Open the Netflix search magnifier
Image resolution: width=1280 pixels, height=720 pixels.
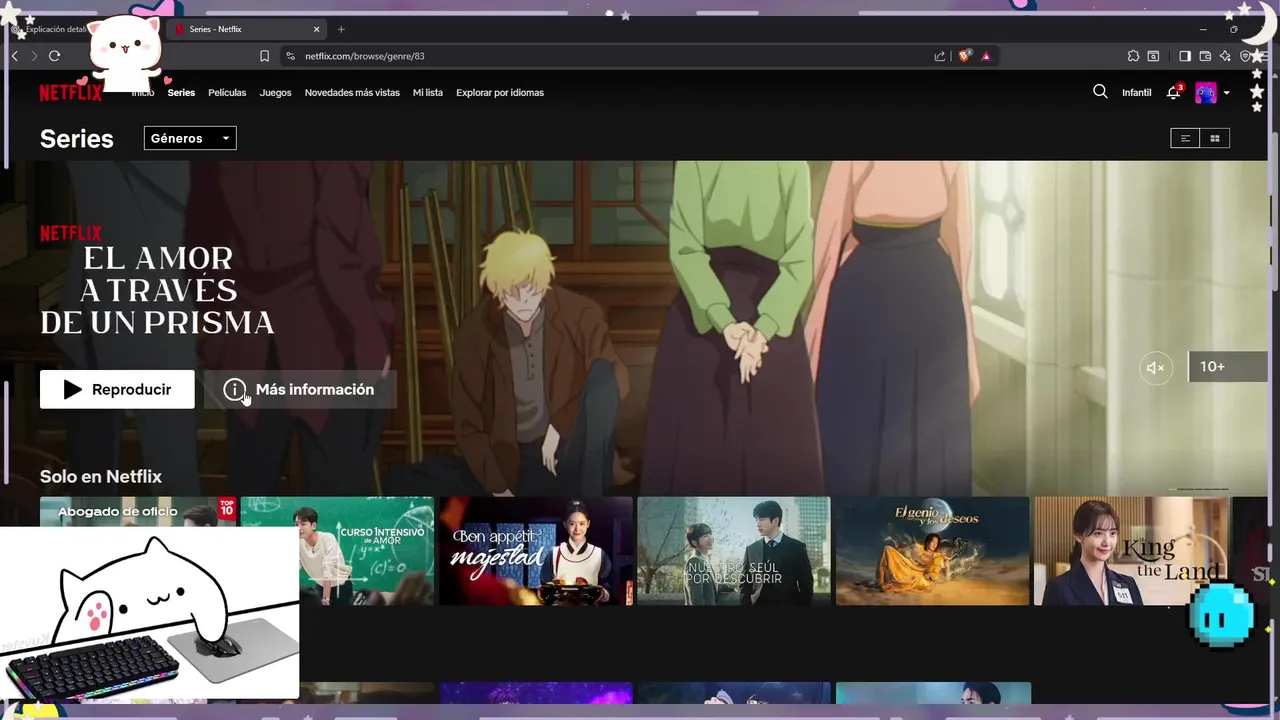[1100, 92]
